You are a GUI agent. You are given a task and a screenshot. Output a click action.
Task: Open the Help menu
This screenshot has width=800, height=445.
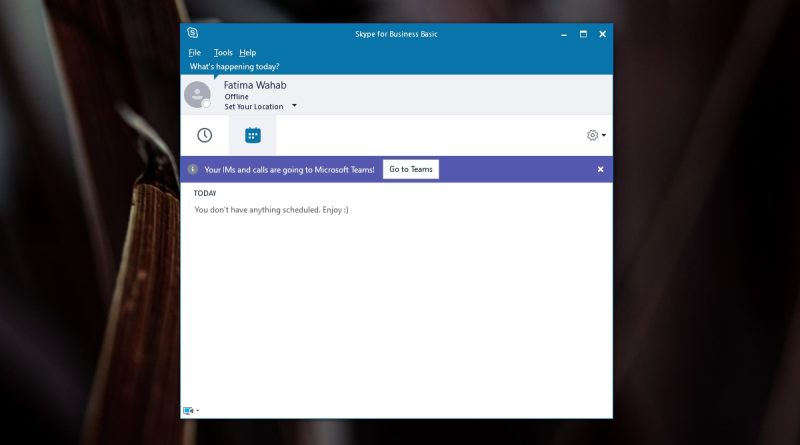(x=247, y=53)
